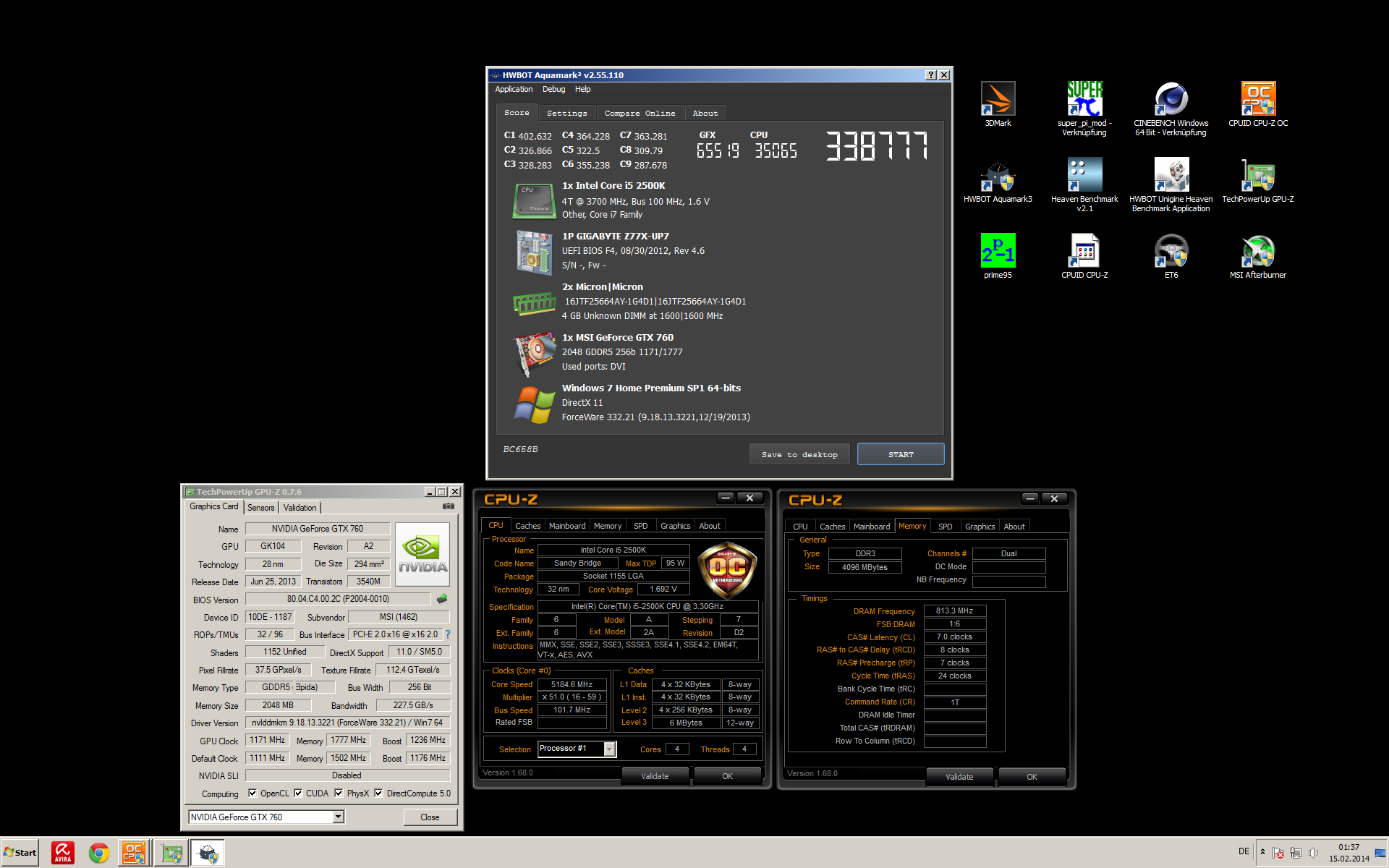Click the NVIDIA logo in GPU-Z
Viewport: 1389px width, 868px height.
(422, 554)
